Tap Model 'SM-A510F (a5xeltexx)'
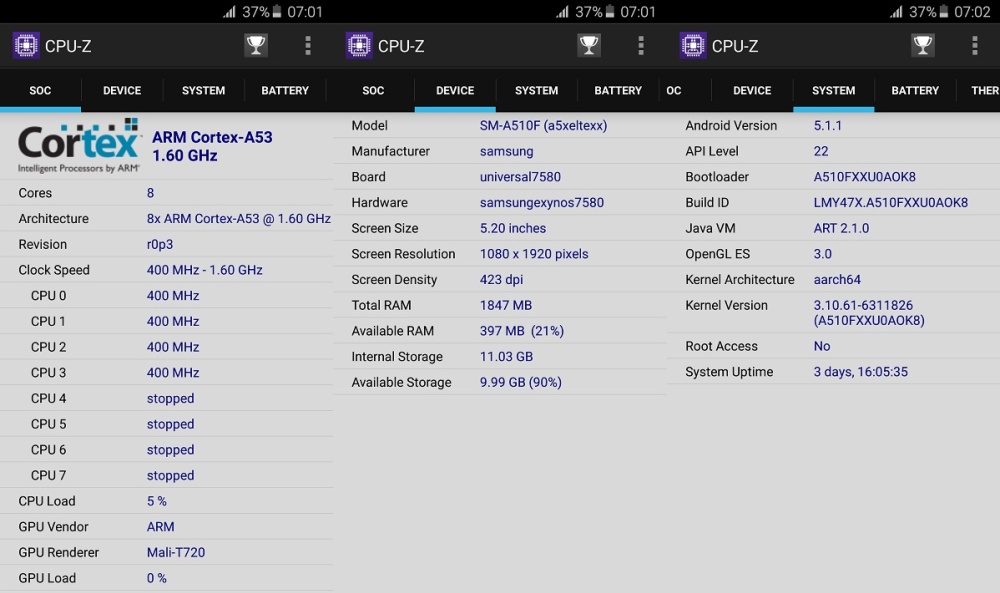1000x593 pixels. [x=543, y=126]
